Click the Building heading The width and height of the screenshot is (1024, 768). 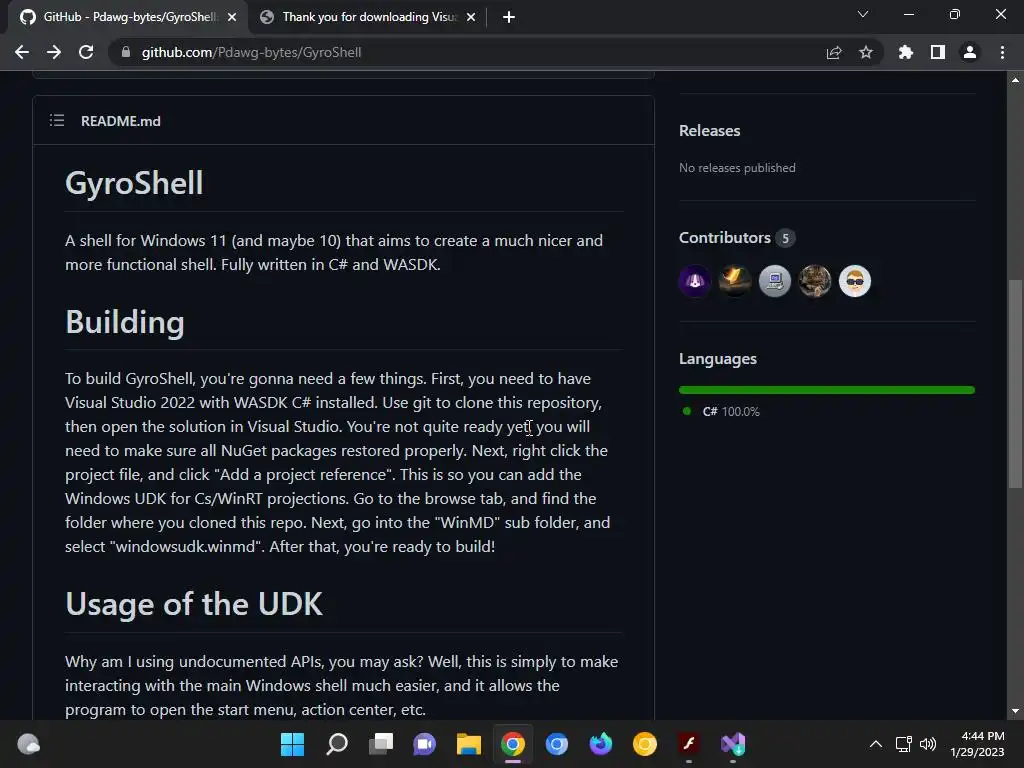coord(125,322)
